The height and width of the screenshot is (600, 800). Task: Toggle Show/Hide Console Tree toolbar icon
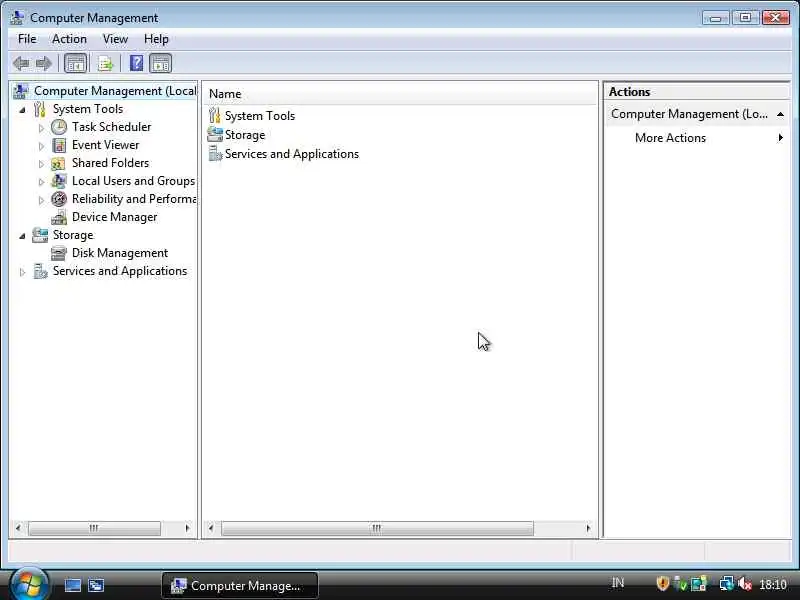(76, 64)
